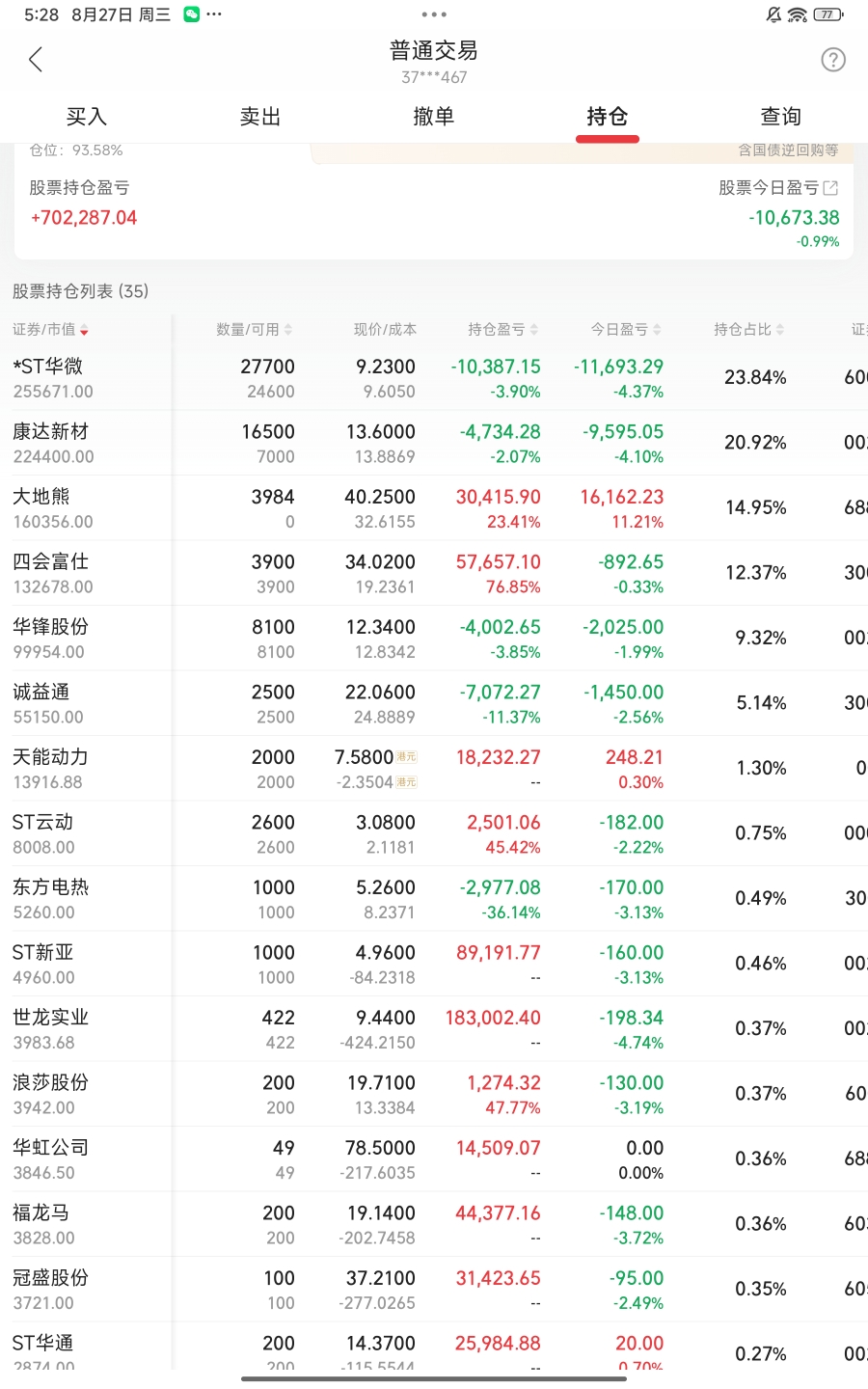This screenshot has width=868, height=1389.
Task: Open the 冠盛股份 holding row
Action: click(434, 1290)
